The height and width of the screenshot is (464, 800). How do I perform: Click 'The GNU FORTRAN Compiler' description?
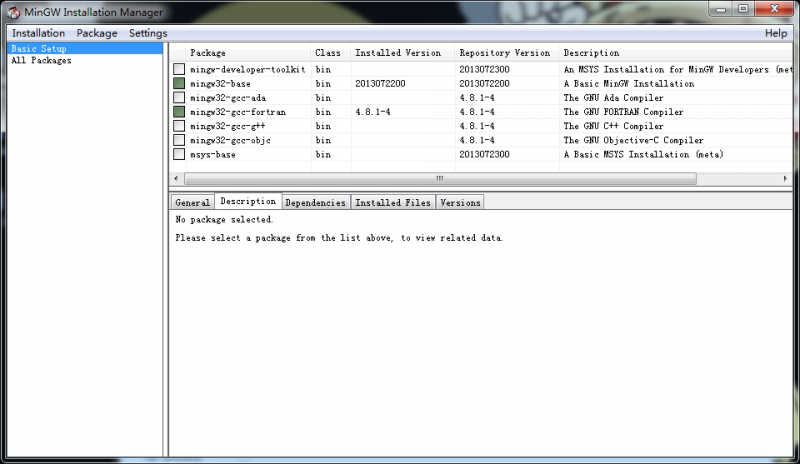pos(623,112)
